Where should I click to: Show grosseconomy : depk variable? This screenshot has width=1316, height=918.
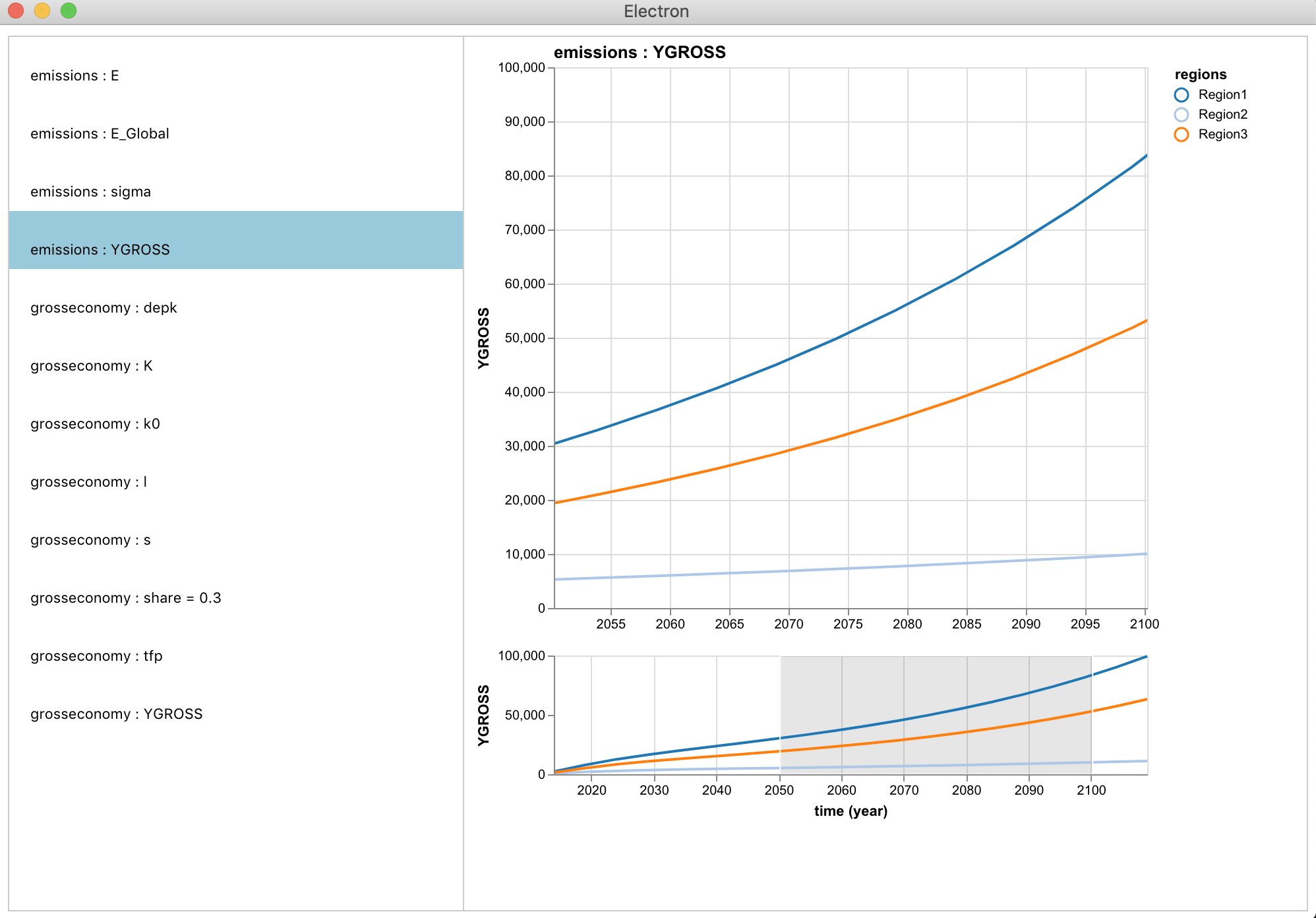tap(104, 308)
